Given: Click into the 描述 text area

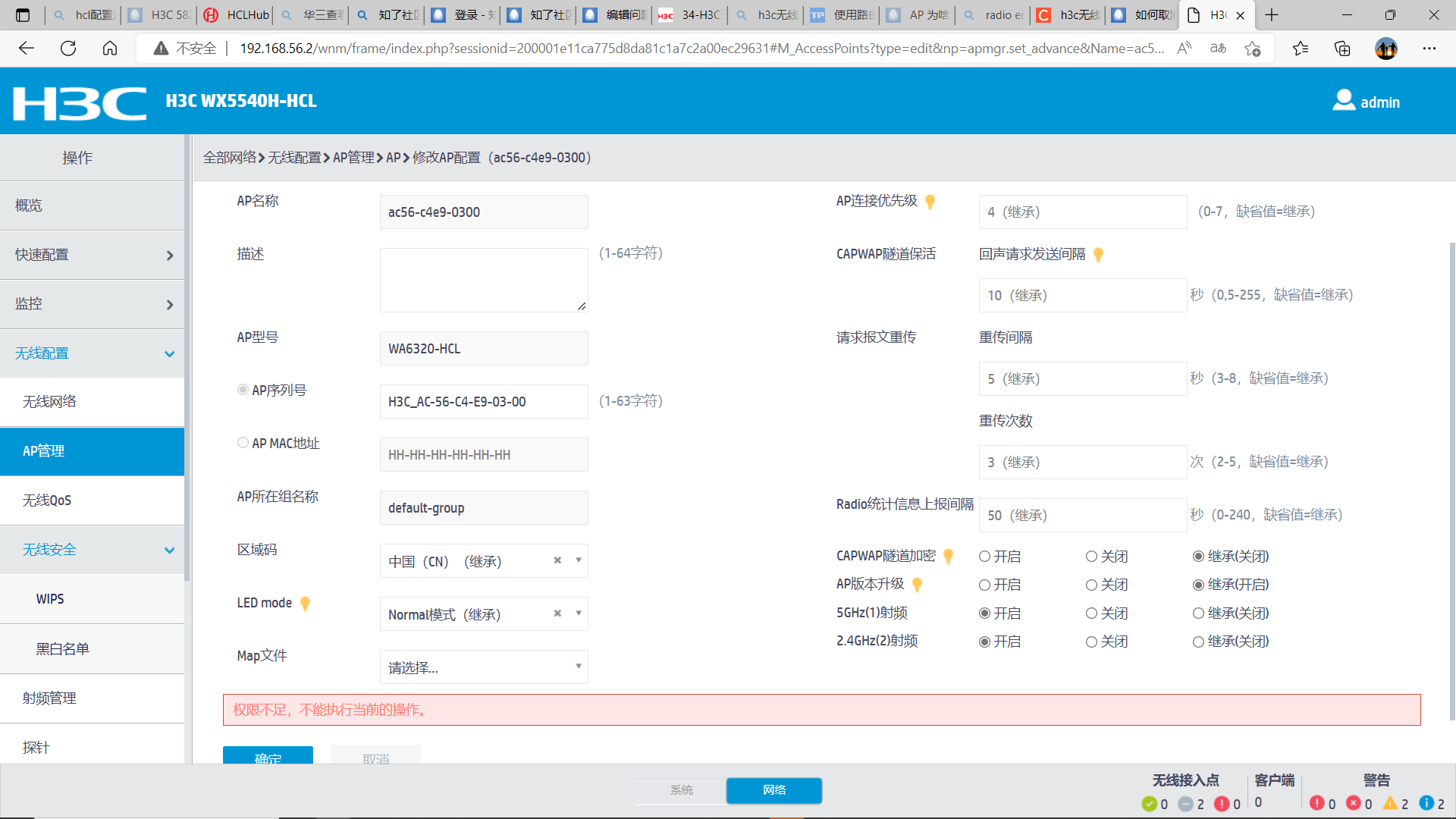Looking at the screenshot, I should pos(483,280).
